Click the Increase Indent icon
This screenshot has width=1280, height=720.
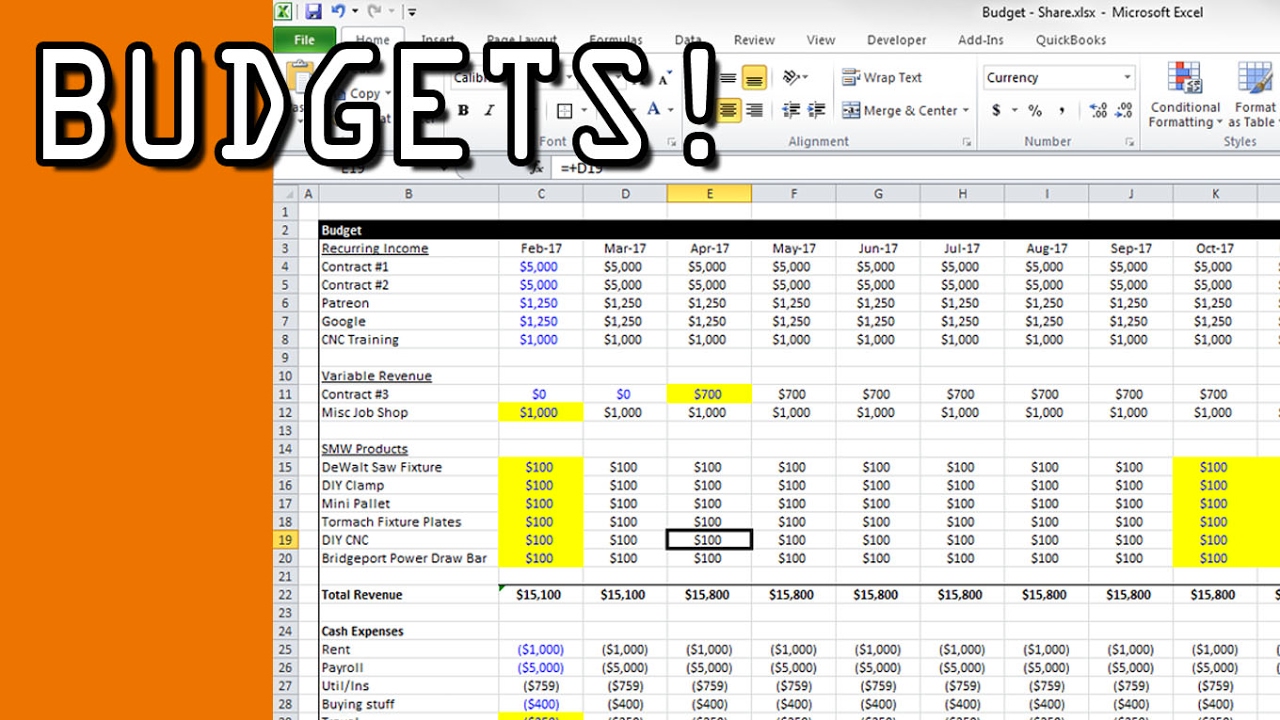tap(816, 110)
